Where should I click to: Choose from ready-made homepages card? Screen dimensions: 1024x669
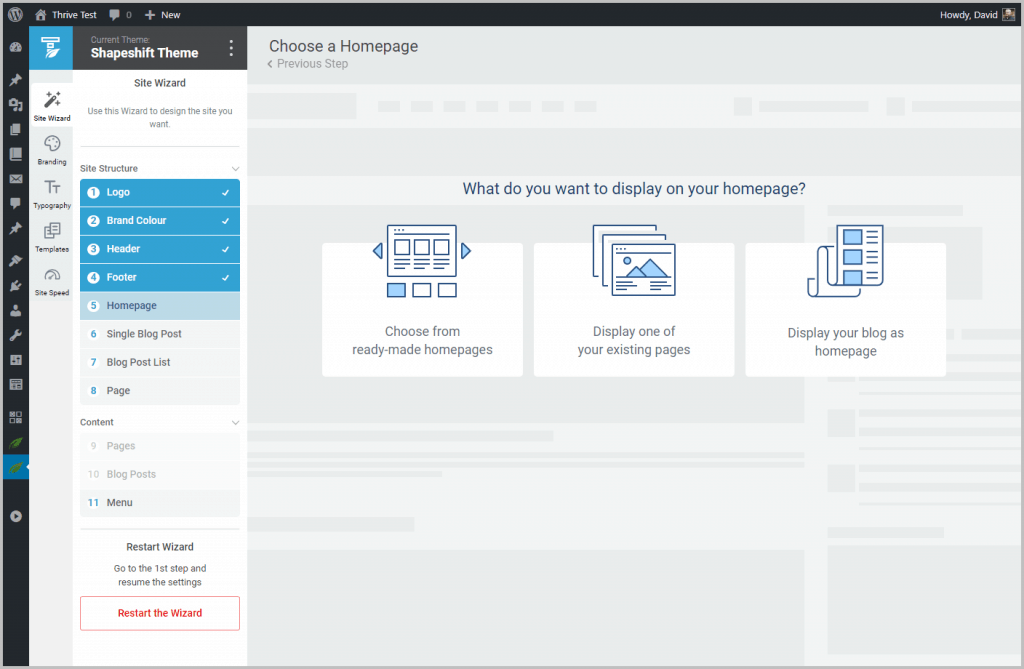tap(422, 309)
